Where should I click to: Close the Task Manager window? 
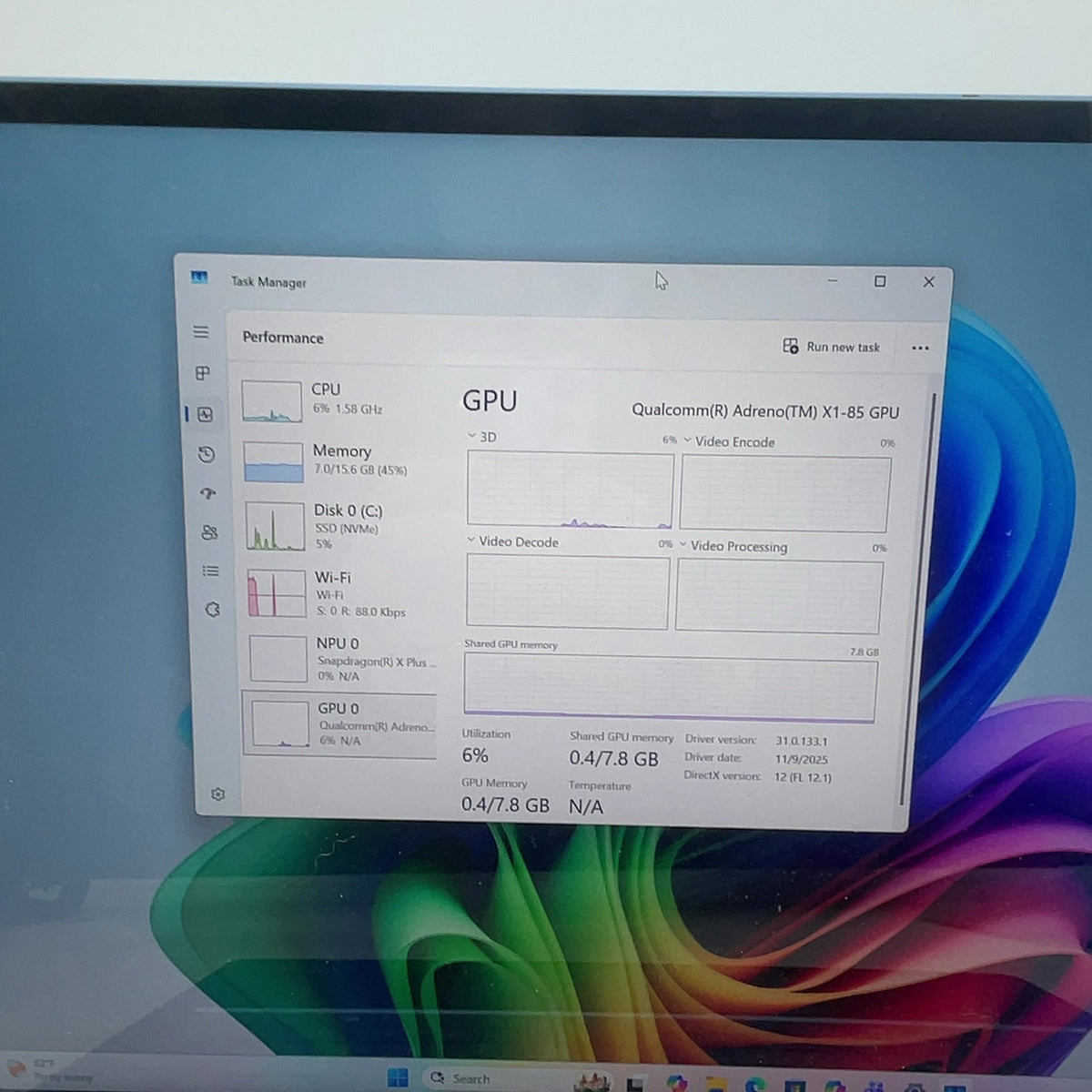(x=929, y=282)
